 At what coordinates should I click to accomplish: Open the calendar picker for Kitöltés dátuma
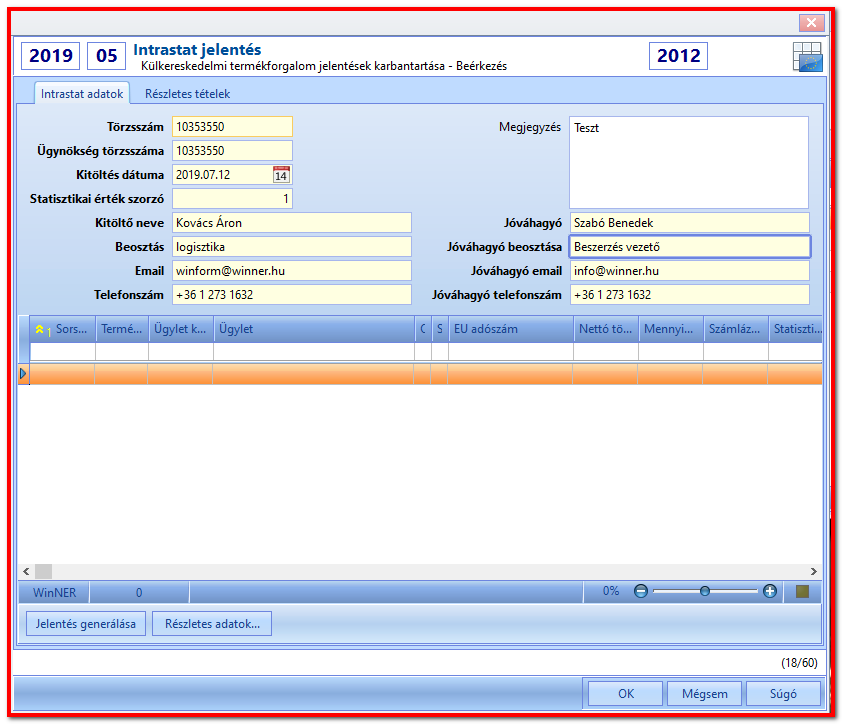pos(281,175)
